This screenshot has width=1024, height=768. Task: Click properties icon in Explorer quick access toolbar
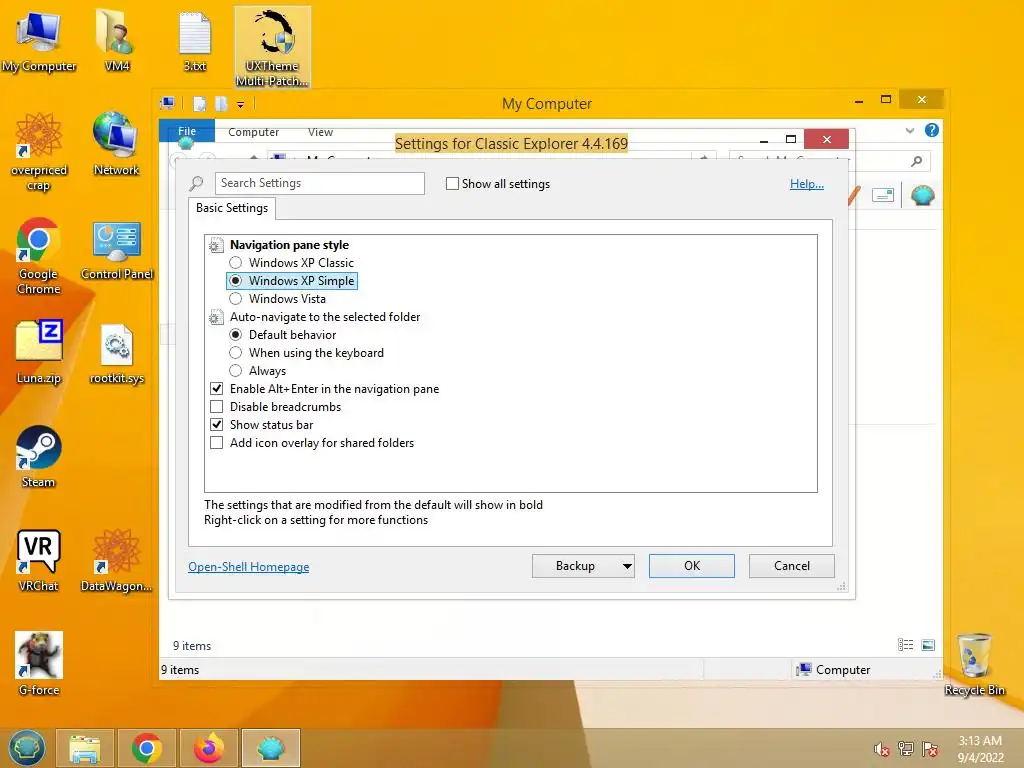[200, 104]
